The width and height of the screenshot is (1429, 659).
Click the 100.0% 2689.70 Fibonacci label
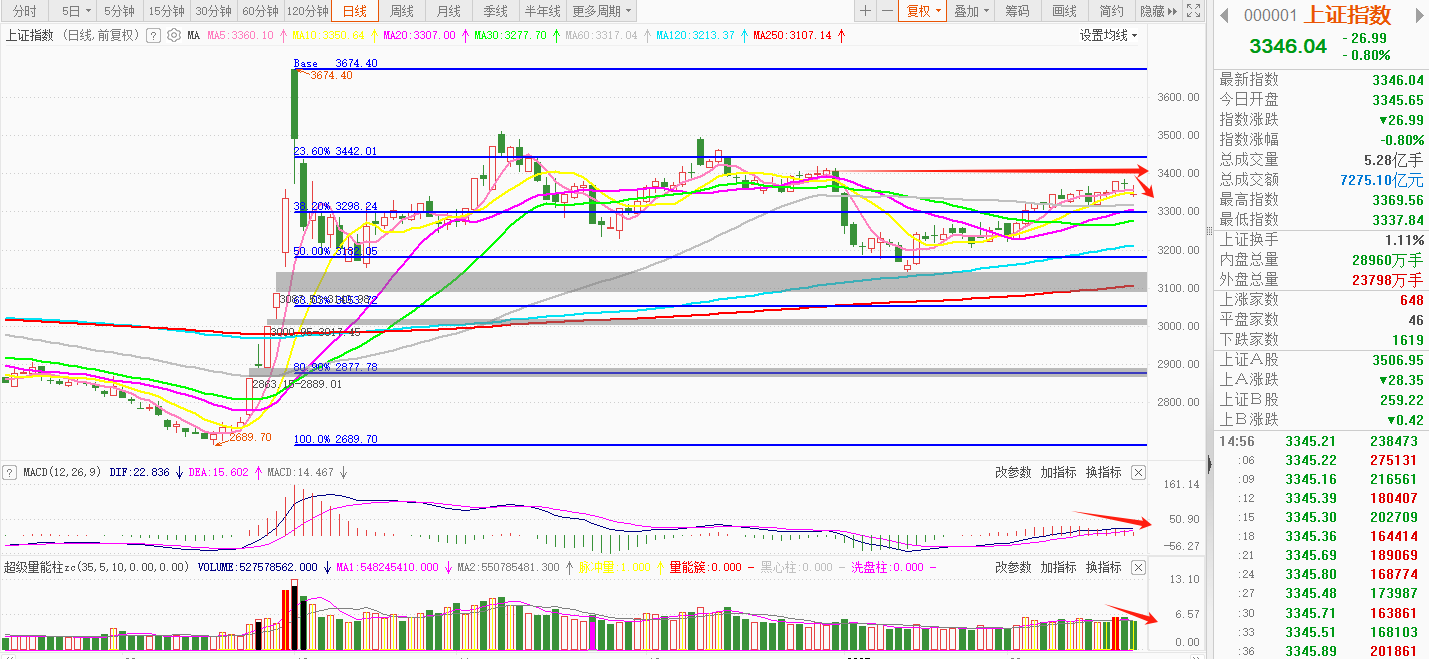pyautogui.click(x=335, y=439)
